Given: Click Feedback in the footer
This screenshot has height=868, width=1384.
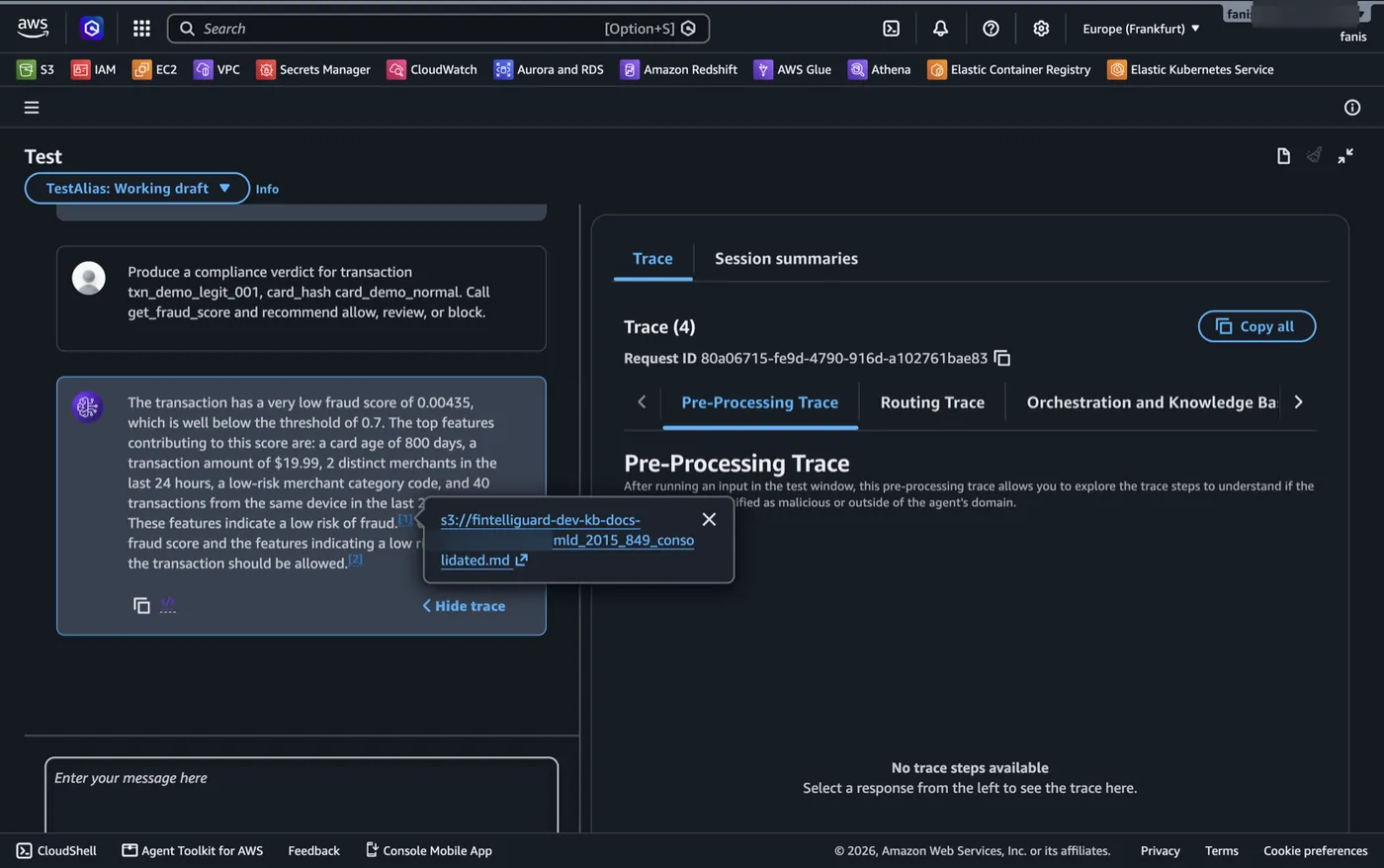Looking at the screenshot, I should coord(313,850).
